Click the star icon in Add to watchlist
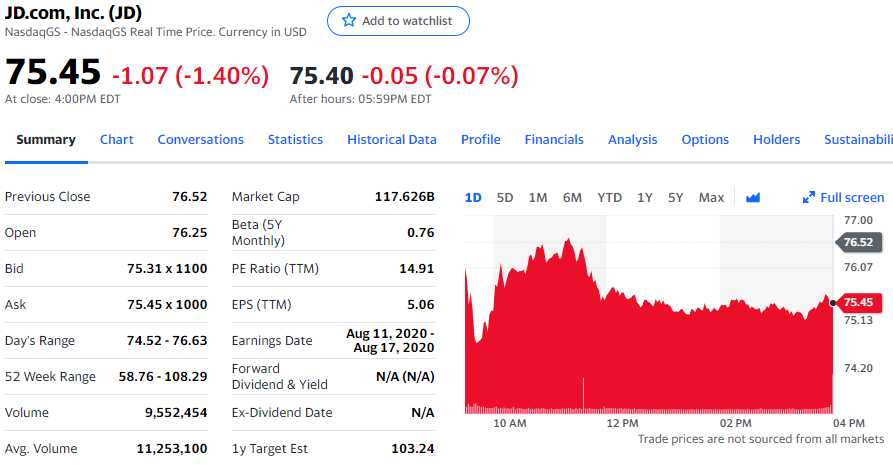This screenshot has width=893, height=465. pyautogui.click(x=349, y=21)
